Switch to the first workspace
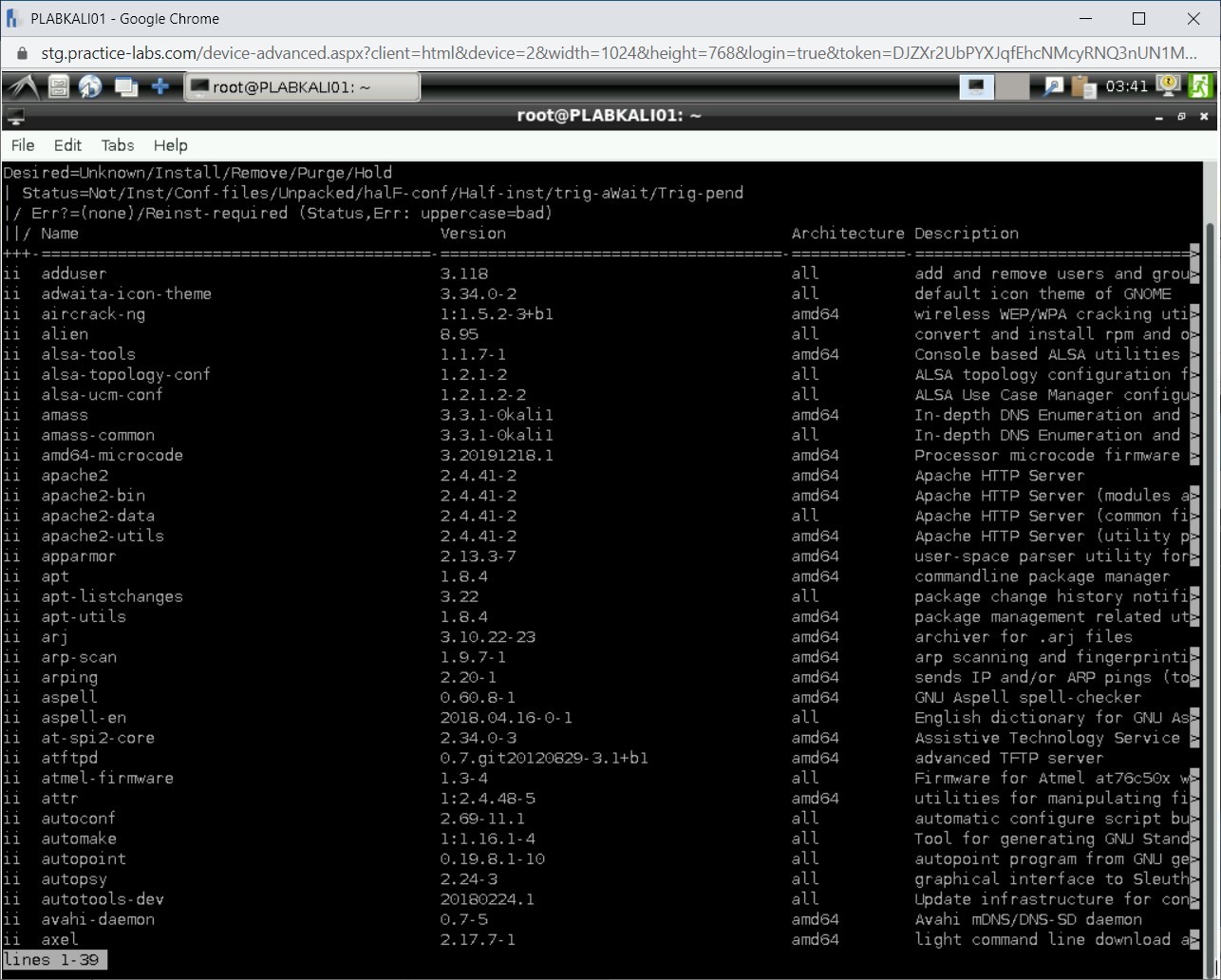This screenshot has height=980, width=1221. click(x=975, y=87)
